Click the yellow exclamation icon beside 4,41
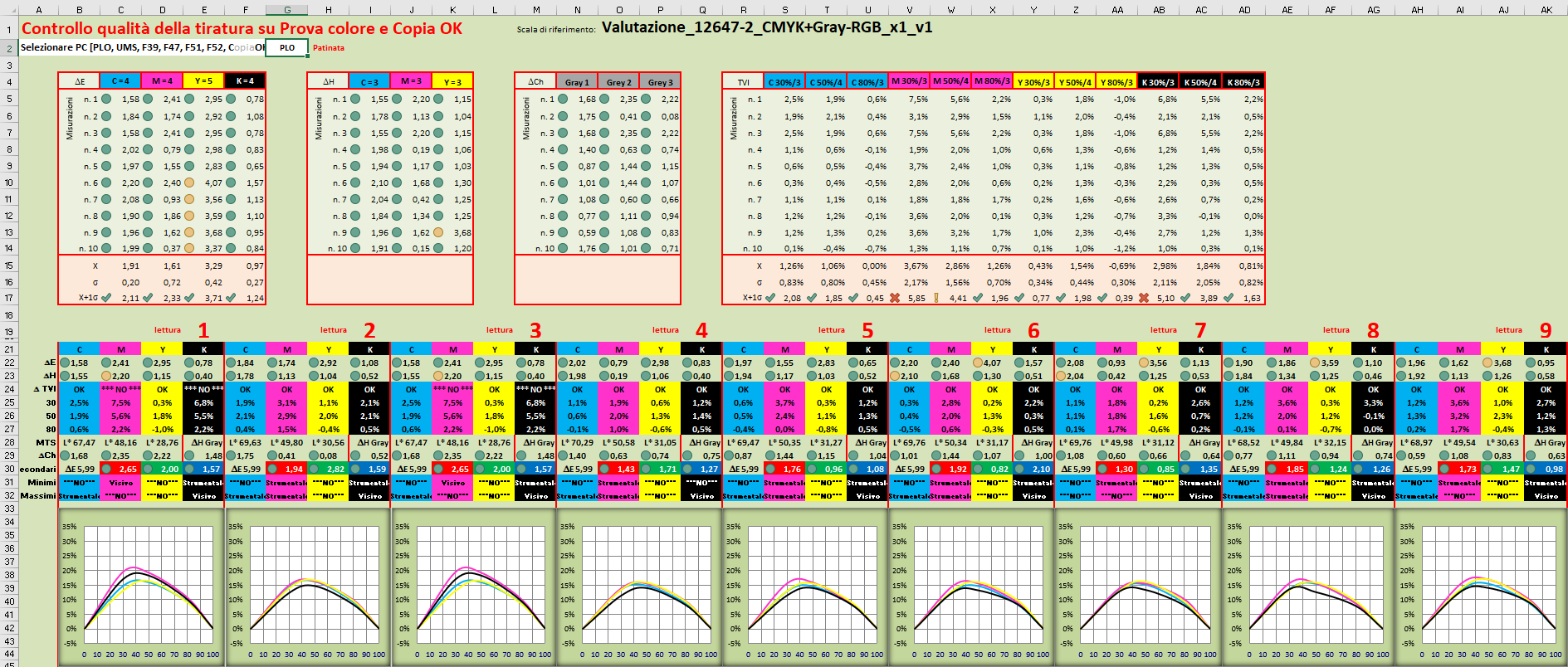 (x=936, y=298)
